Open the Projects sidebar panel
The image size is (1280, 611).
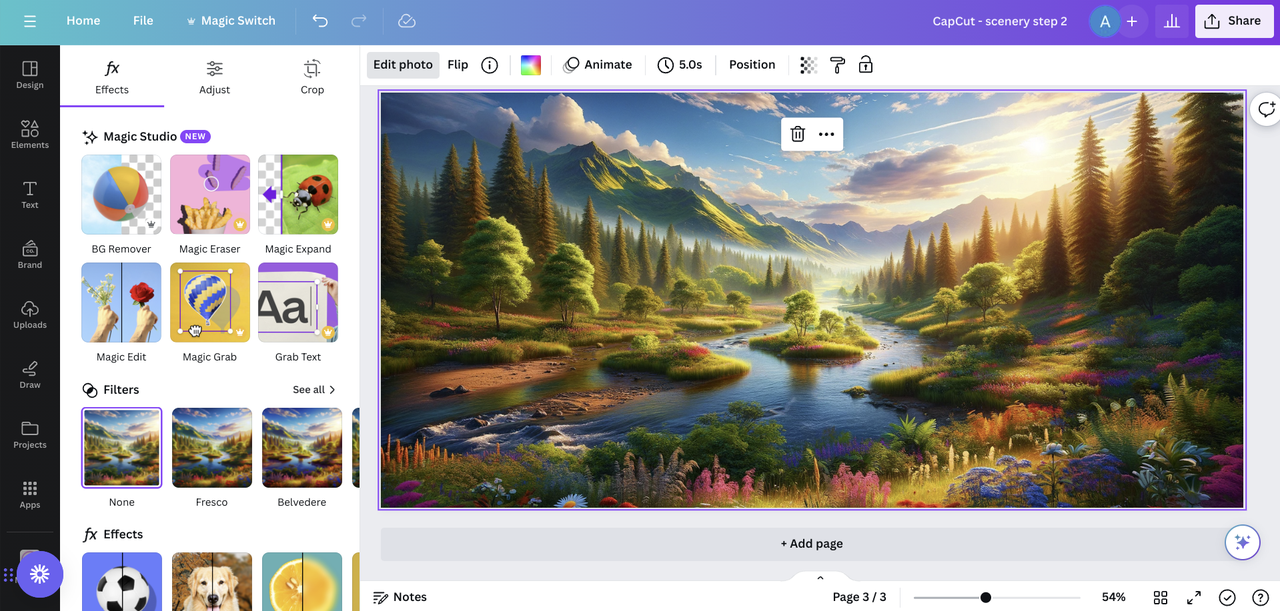coord(30,435)
